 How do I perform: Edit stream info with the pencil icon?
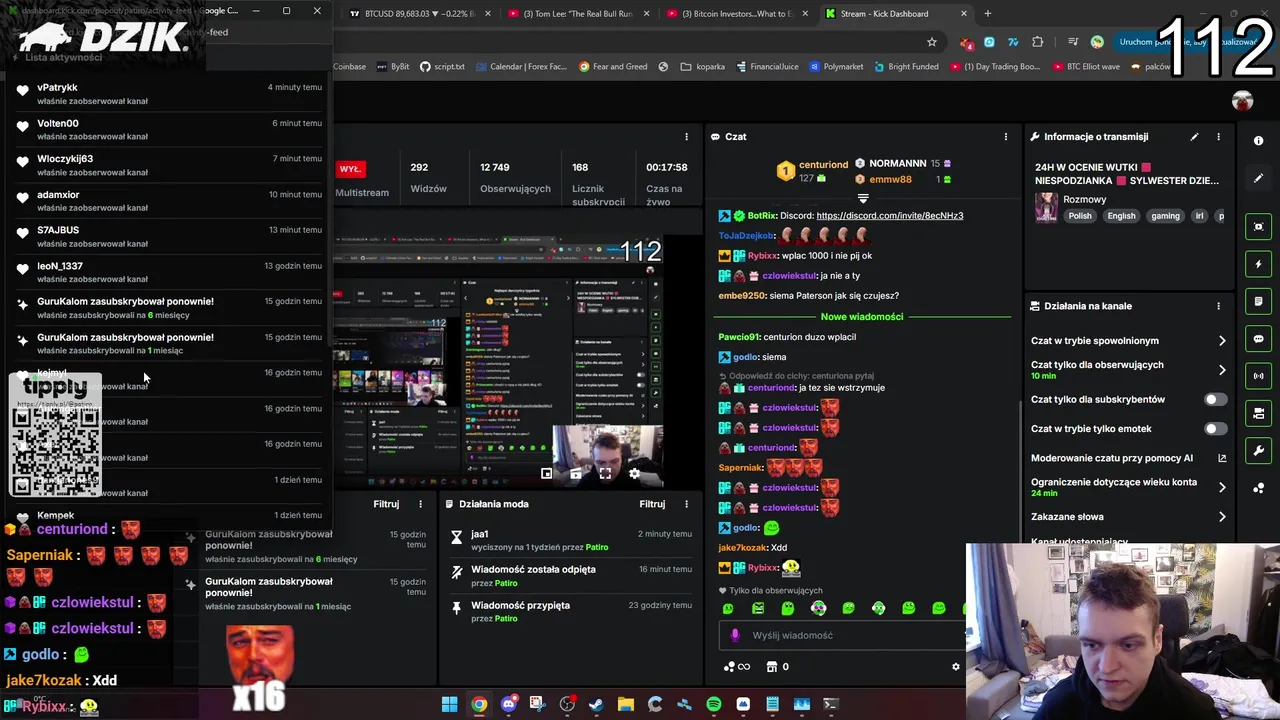pos(1194,137)
